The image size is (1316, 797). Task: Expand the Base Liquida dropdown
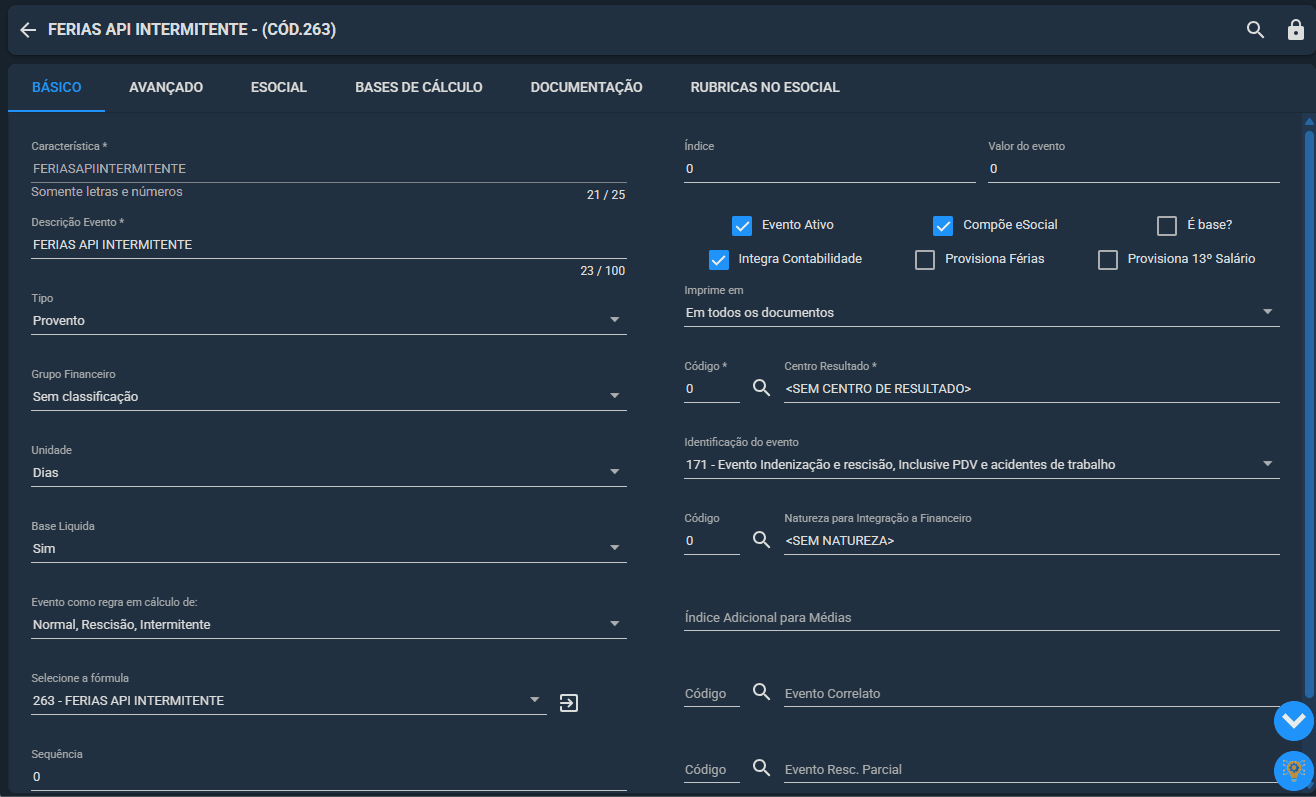pos(329,549)
